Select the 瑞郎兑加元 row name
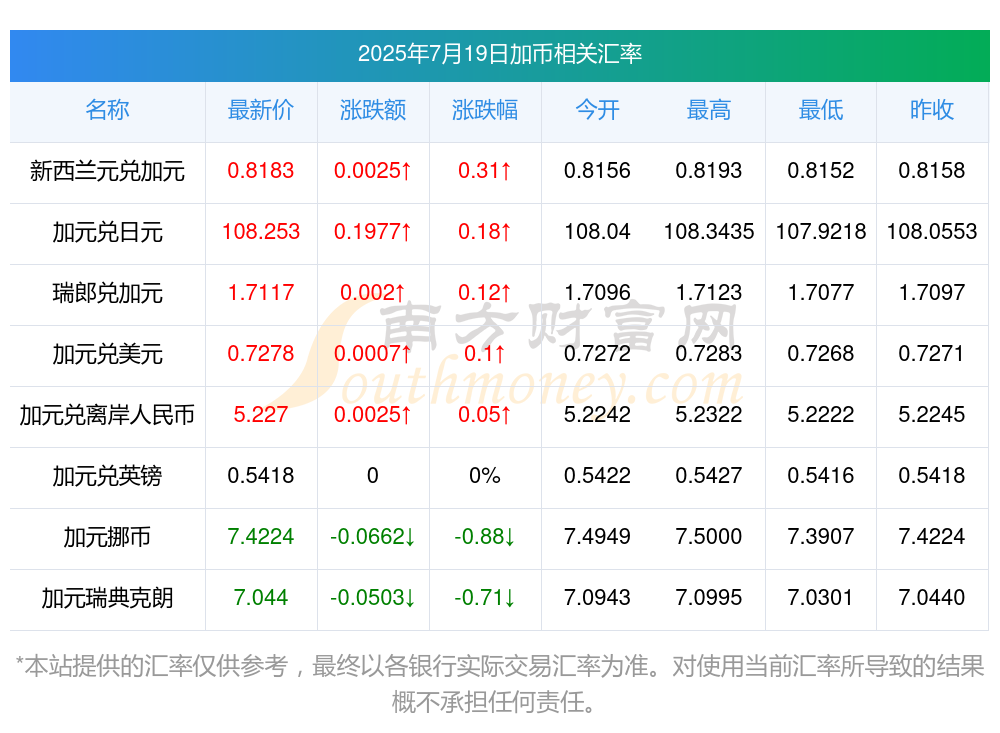The image size is (1000, 733). pos(107,293)
